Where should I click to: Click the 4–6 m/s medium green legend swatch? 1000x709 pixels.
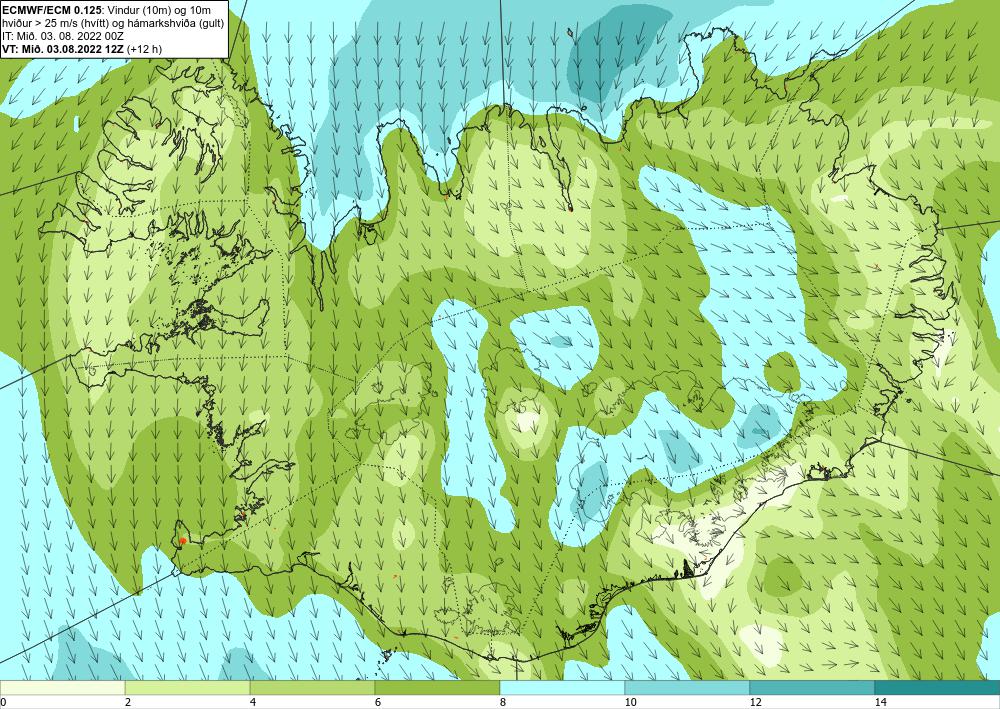(312, 687)
